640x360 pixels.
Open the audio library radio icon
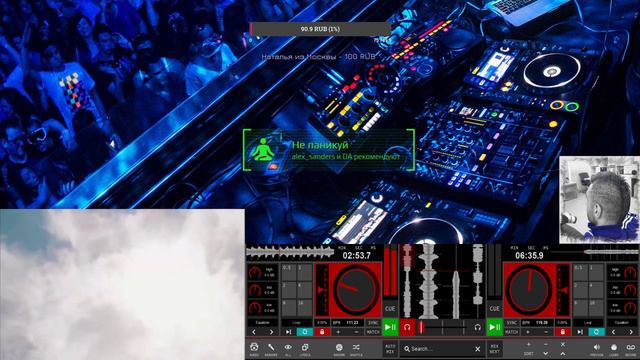(x=254, y=347)
